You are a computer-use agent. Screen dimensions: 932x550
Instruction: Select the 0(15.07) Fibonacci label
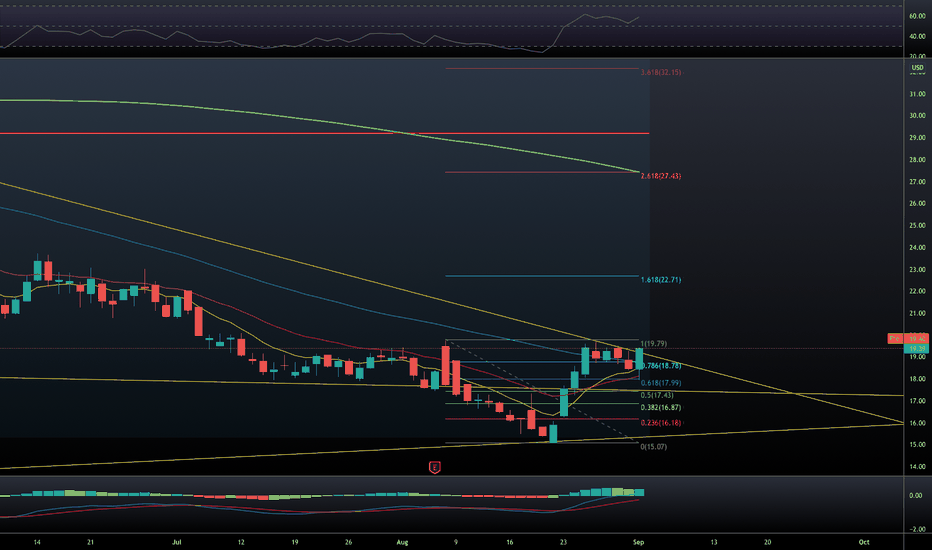click(653, 447)
